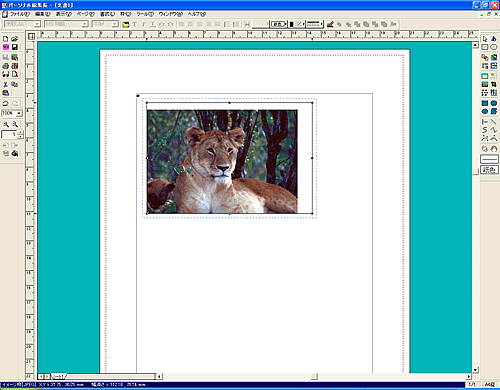This screenshot has height=390, width=500.
Task: Undo the last action with the undo arrow
Action: tap(5, 103)
